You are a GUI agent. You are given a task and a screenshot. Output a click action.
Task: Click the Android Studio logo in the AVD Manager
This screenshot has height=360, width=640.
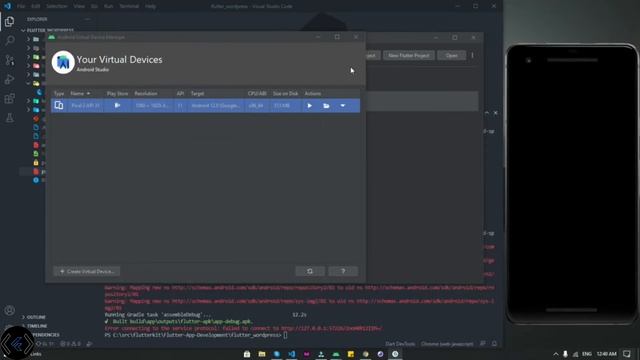pyautogui.click(x=63, y=62)
